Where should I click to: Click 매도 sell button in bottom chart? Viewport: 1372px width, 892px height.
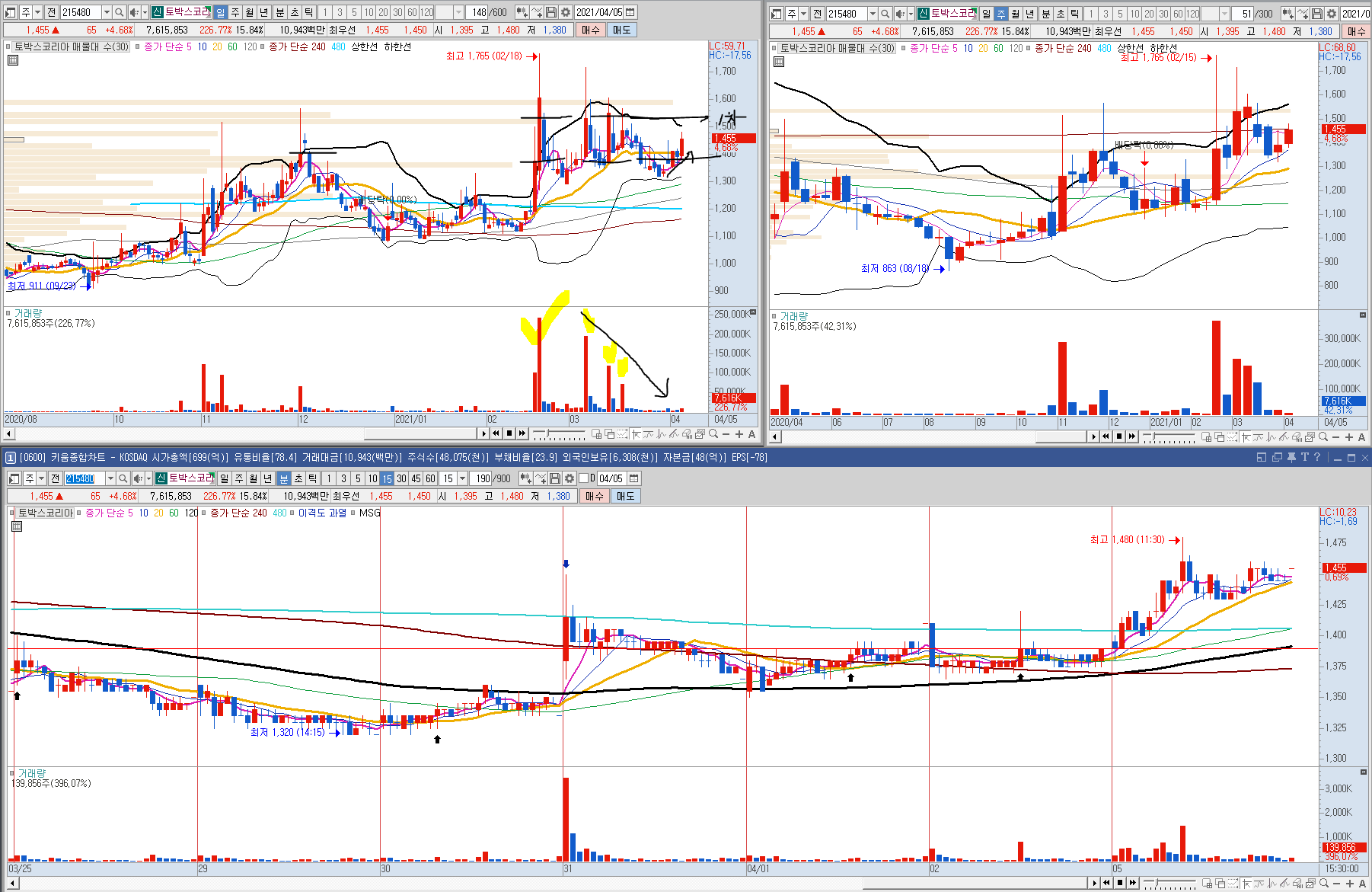coord(625,496)
